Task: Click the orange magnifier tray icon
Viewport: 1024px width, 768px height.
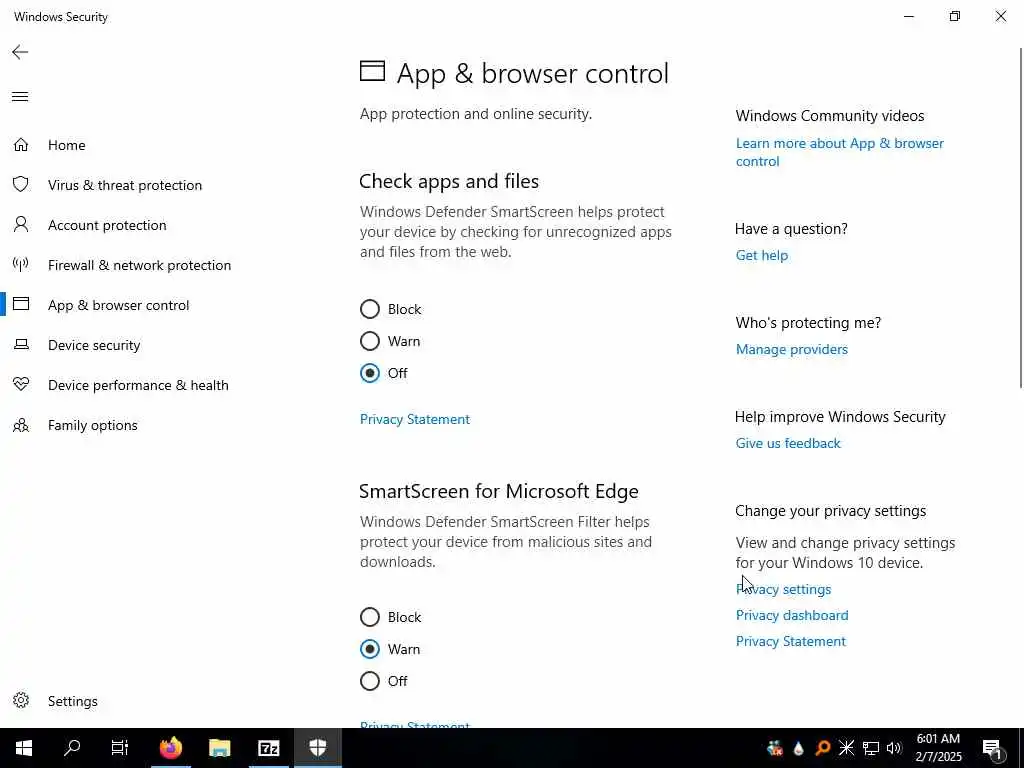Action: tap(823, 748)
